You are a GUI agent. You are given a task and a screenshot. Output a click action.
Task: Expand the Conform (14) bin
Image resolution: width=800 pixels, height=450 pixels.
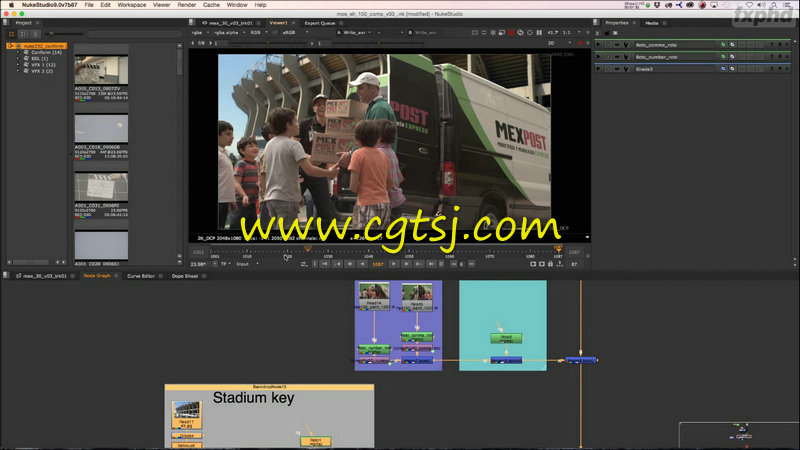[18, 53]
